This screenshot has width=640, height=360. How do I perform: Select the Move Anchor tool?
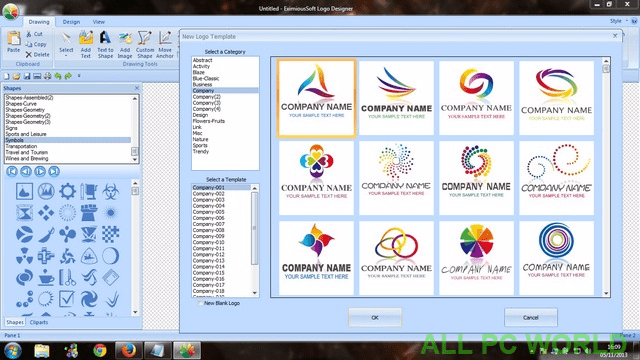click(x=164, y=44)
